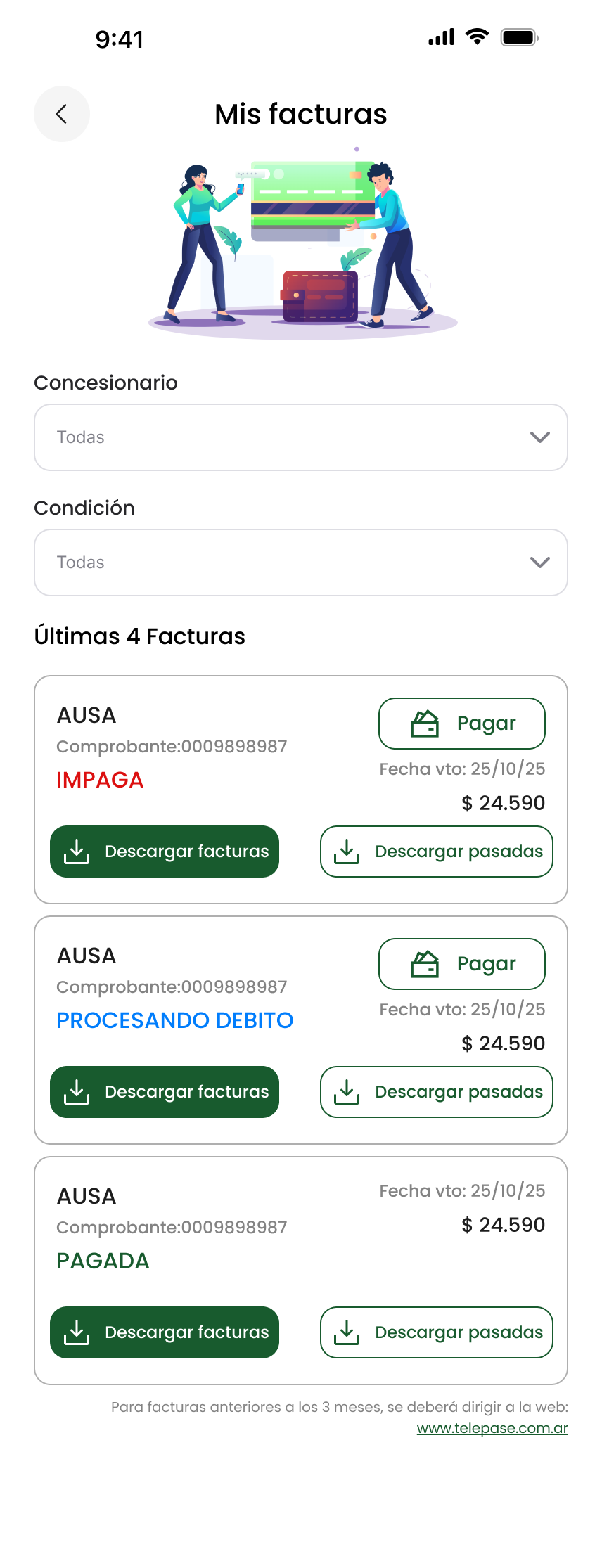Click wallet icon on first invoice's Pagar
Image resolution: width=602 pixels, height=1568 pixels.
point(425,724)
